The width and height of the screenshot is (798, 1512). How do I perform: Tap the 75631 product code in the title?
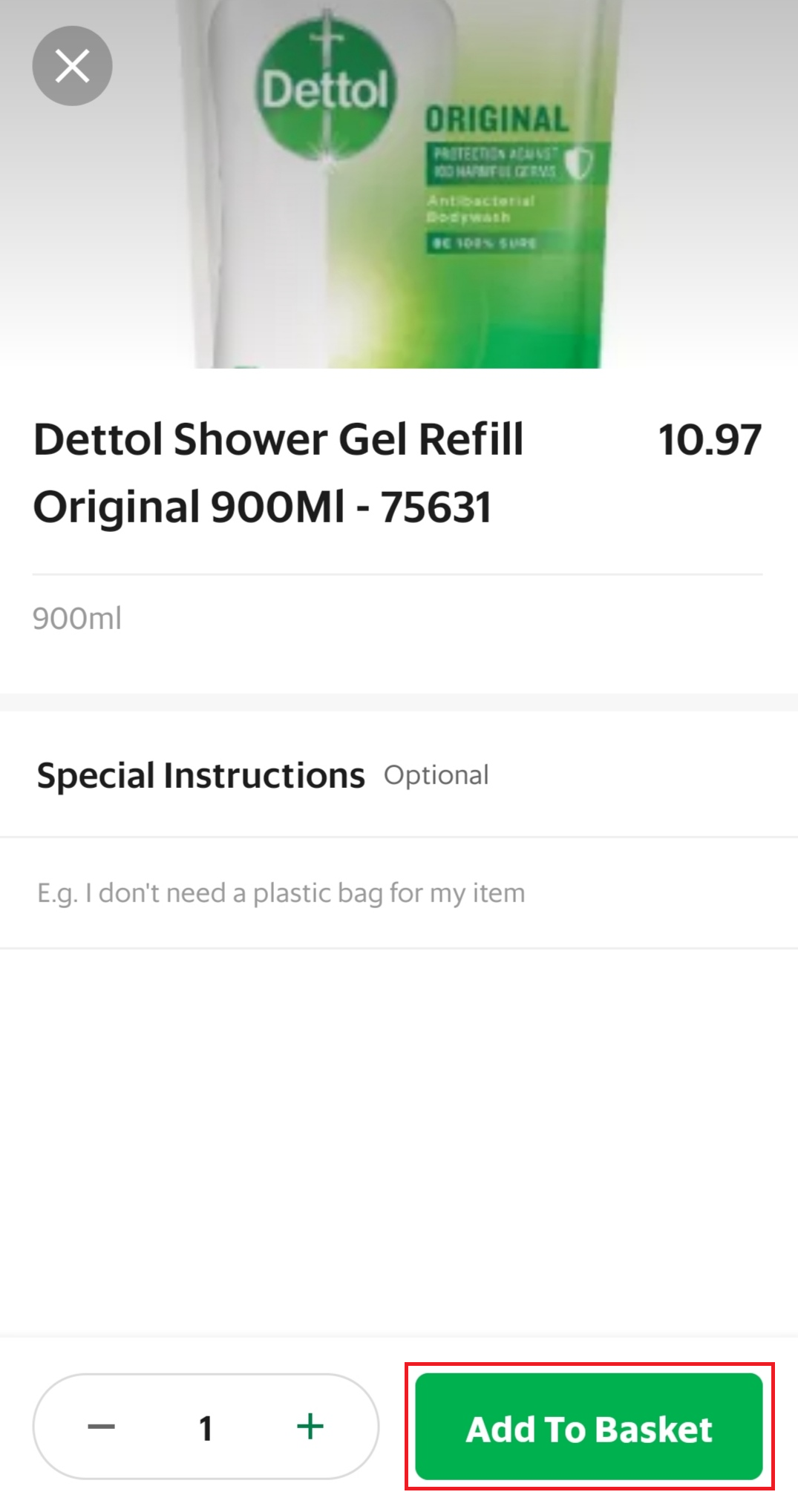[436, 507]
